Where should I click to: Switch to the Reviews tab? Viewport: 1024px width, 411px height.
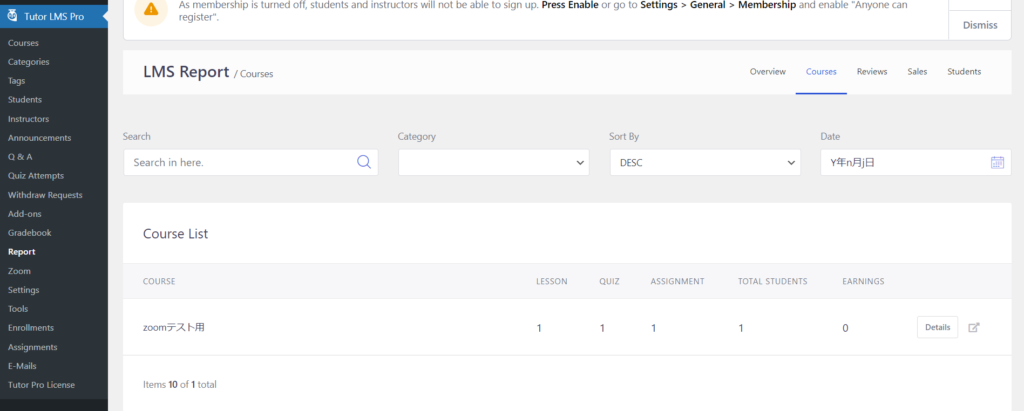click(872, 72)
